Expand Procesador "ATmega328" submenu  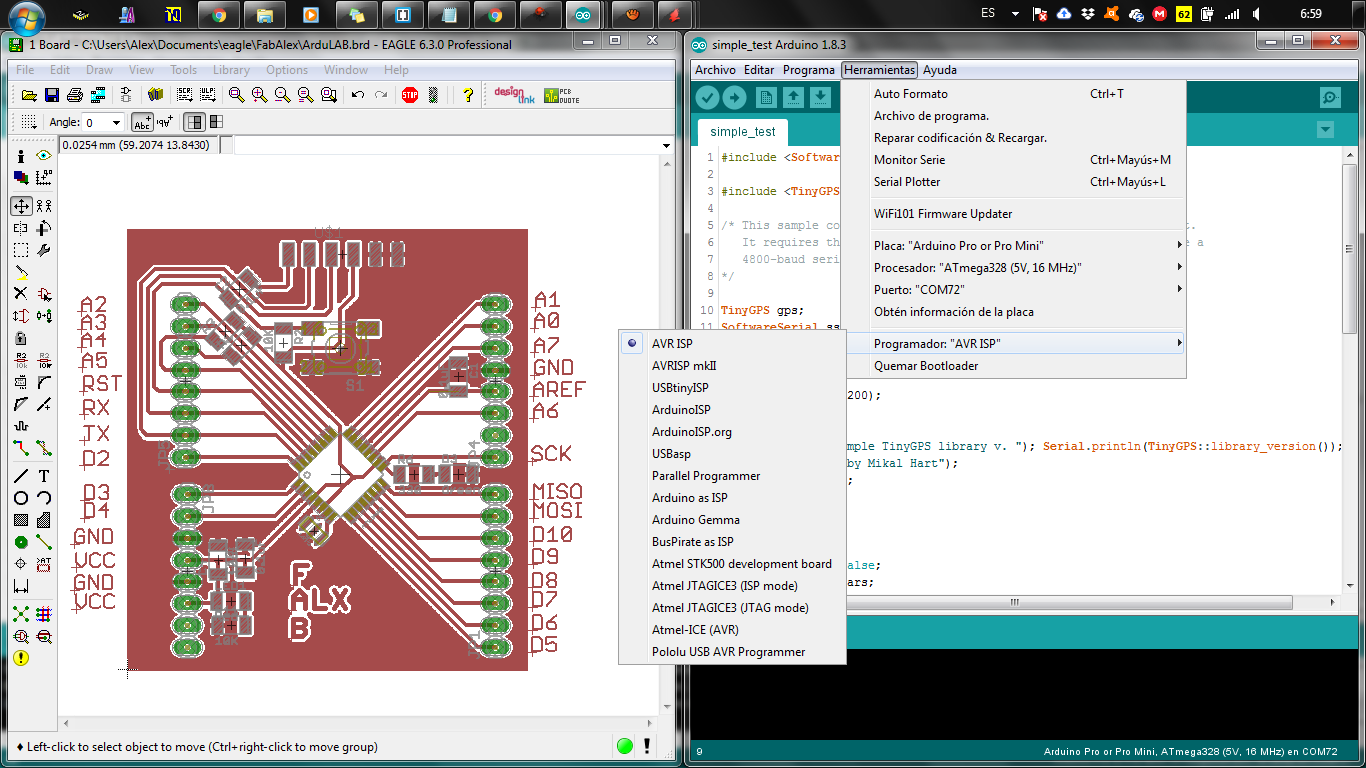tap(1013, 268)
